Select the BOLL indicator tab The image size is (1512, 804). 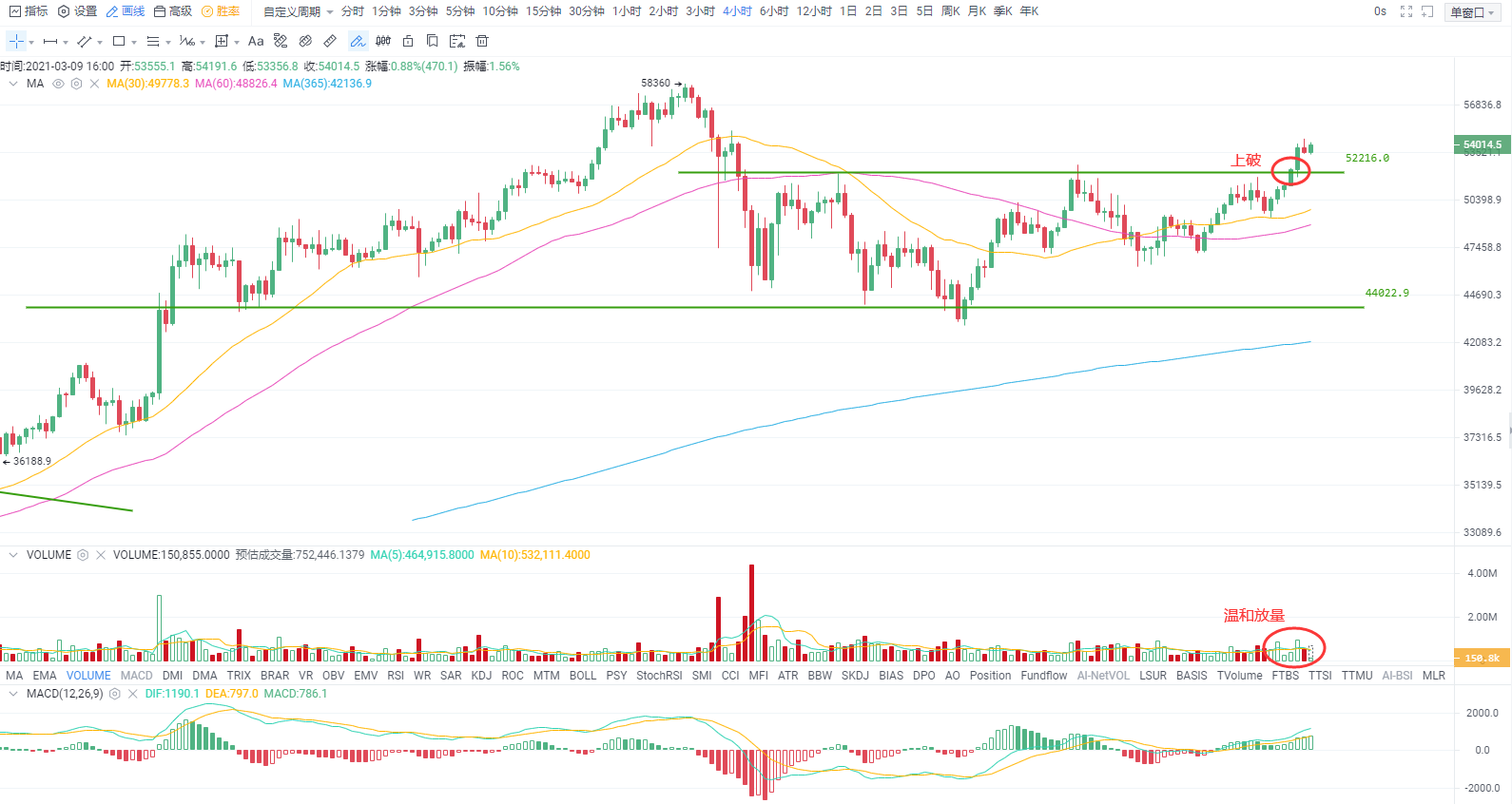(583, 676)
